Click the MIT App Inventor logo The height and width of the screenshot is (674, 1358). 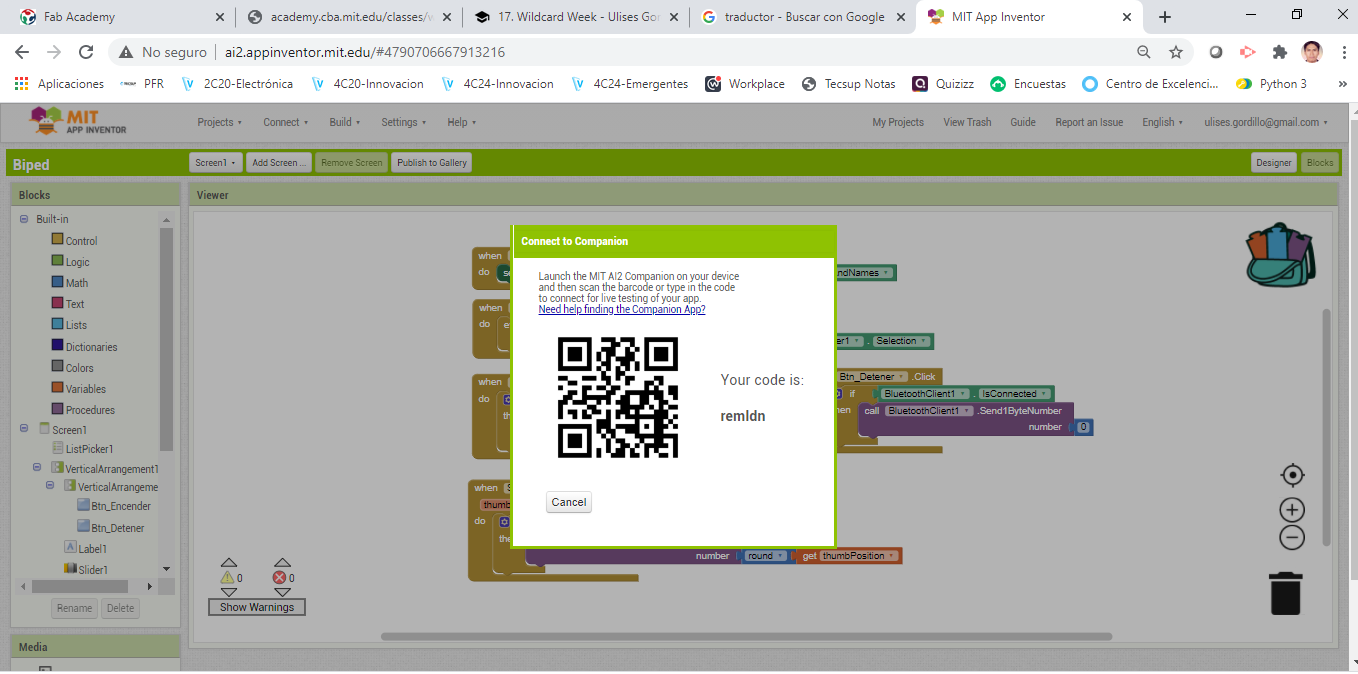tap(79, 122)
